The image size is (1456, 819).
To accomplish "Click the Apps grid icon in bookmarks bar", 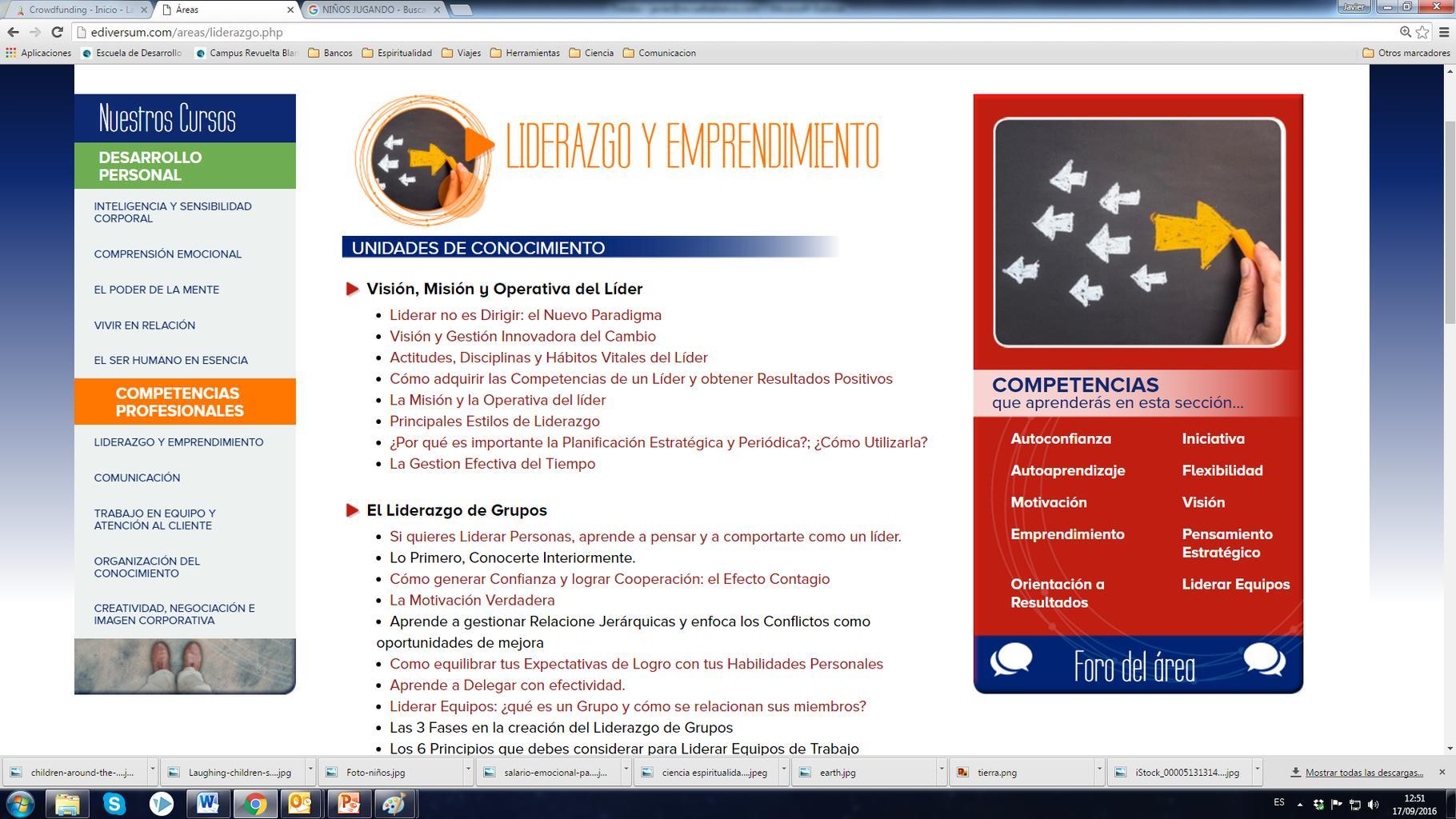I will click(10, 53).
